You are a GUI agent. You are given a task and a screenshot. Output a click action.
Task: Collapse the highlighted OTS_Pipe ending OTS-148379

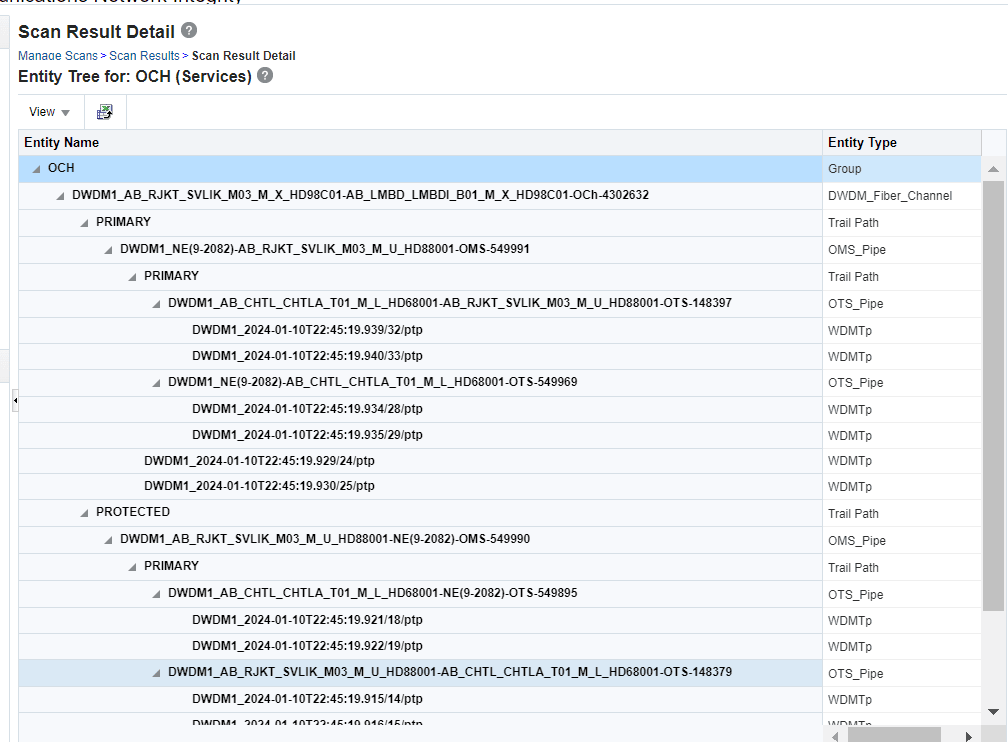point(156,673)
